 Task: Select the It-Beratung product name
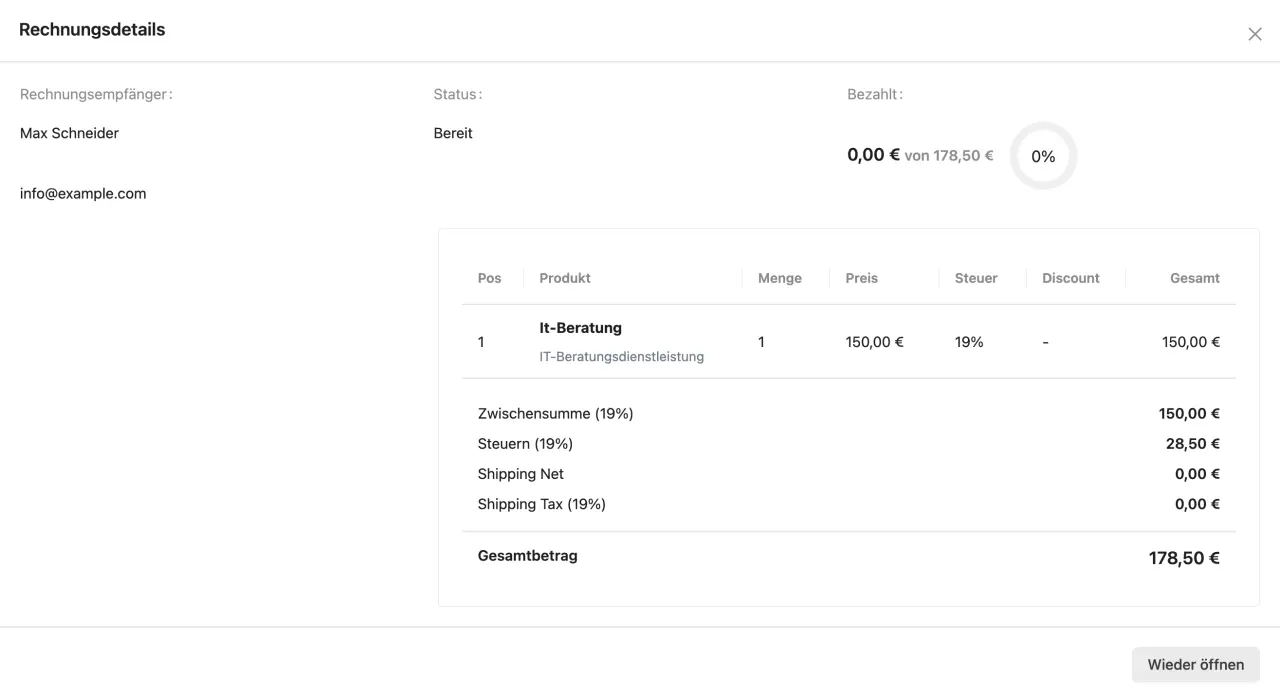(x=580, y=328)
